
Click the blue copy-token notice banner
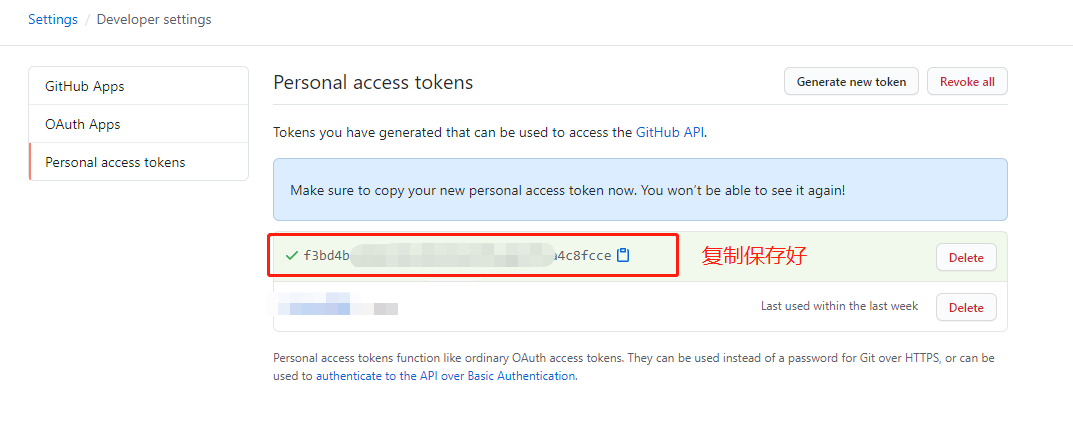[x=640, y=189]
